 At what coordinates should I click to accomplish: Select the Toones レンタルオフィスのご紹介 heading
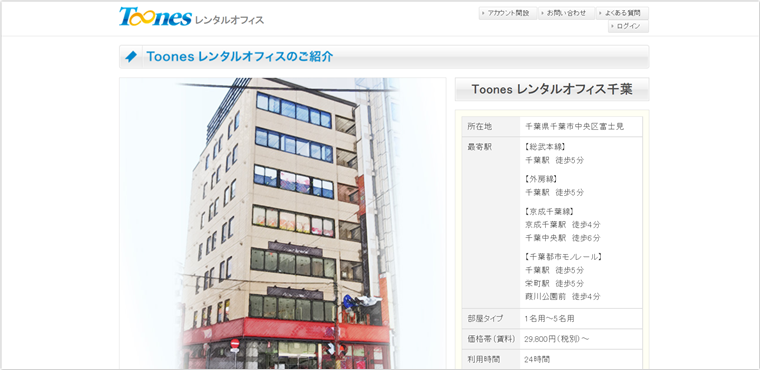click(240, 57)
